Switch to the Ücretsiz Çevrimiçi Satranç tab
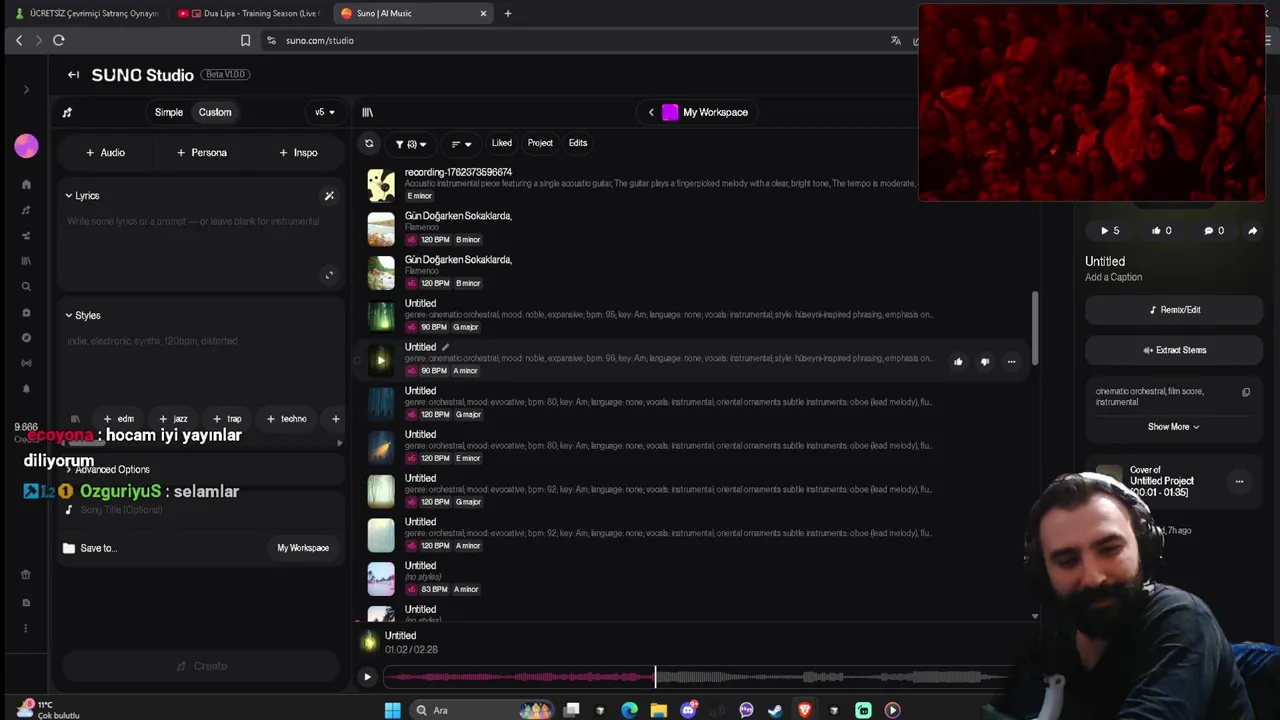The image size is (1280, 720). 86,13
